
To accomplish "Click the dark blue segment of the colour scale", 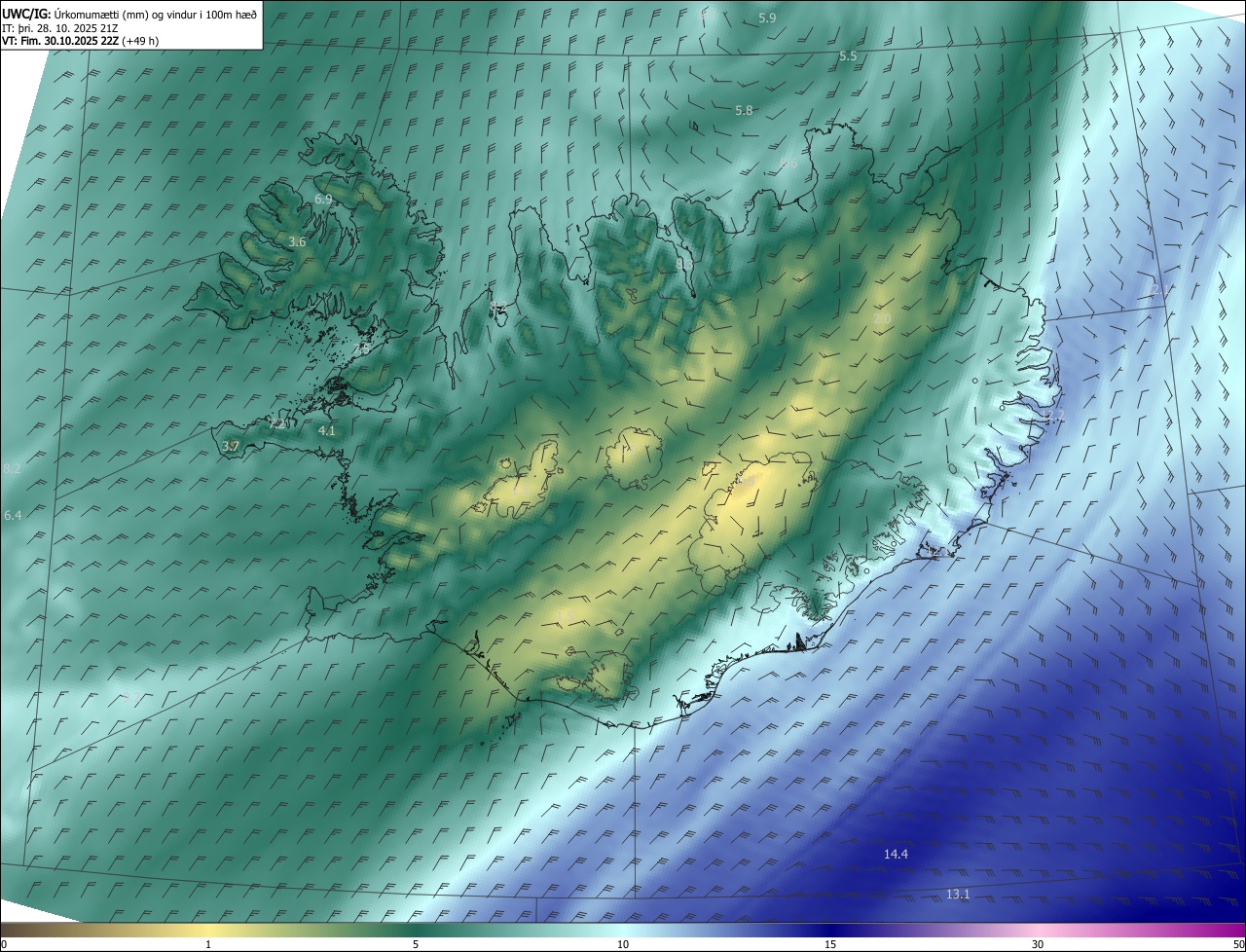I will coord(830,930).
